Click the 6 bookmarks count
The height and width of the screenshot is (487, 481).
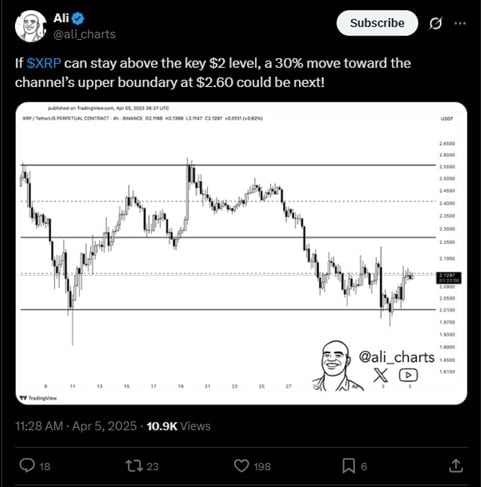pyautogui.click(x=364, y=466)
